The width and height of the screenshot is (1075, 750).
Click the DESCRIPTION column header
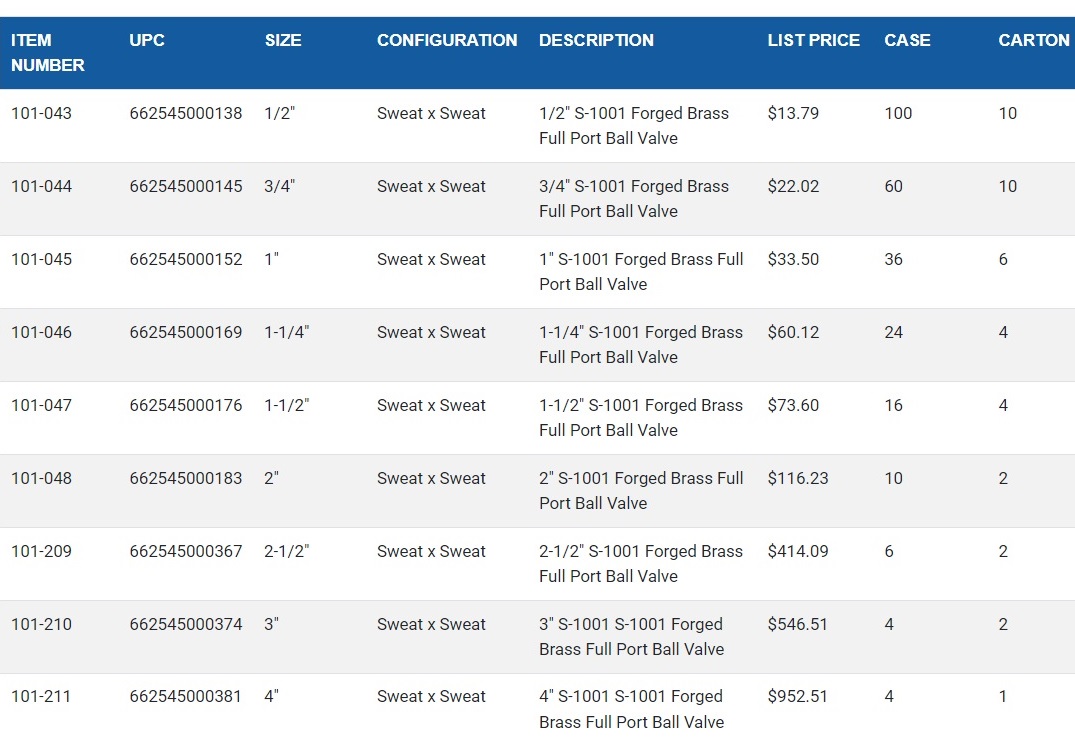596,41
